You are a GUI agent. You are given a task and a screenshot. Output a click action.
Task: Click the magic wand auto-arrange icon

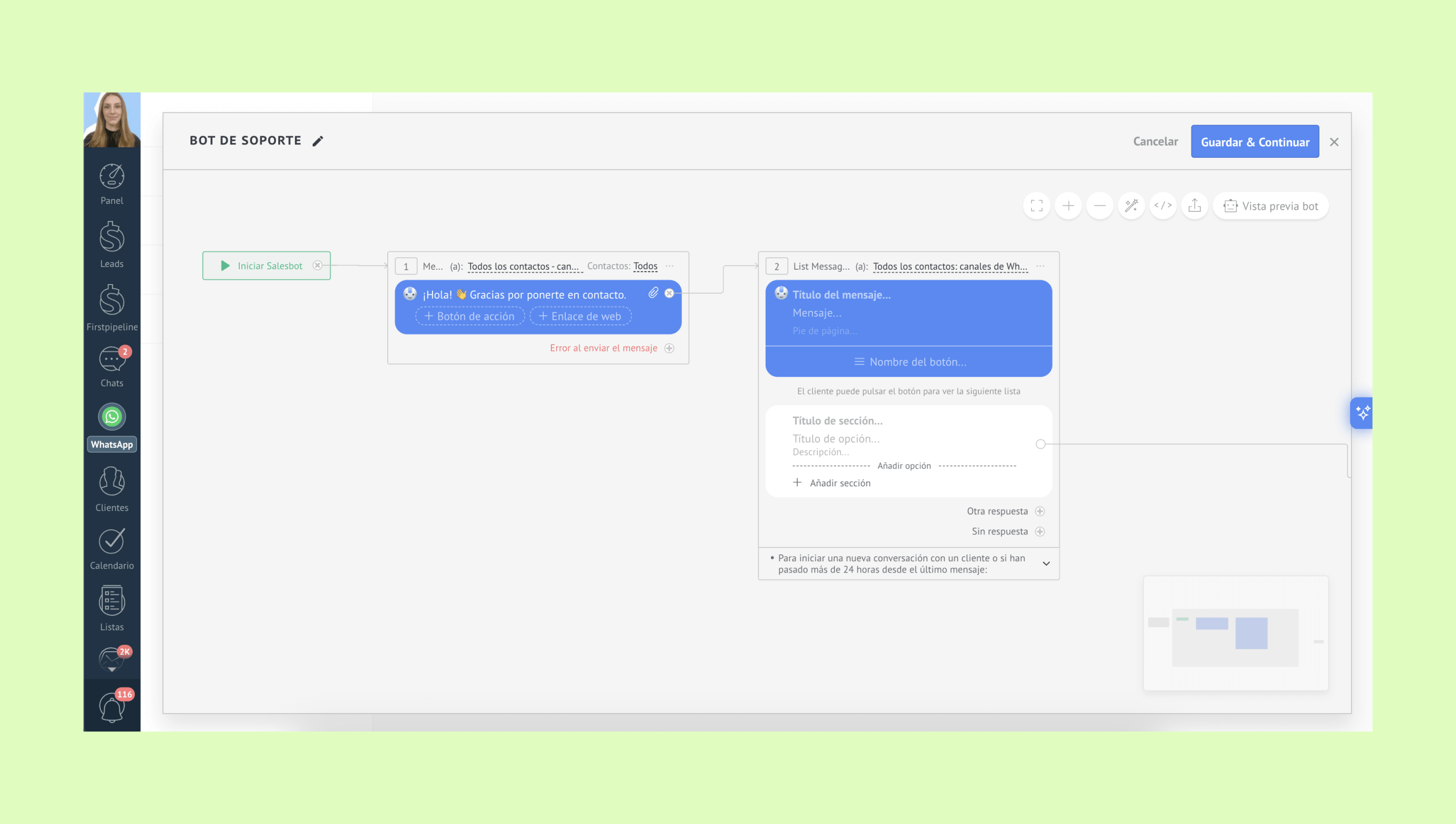(x=1132, y=205)
